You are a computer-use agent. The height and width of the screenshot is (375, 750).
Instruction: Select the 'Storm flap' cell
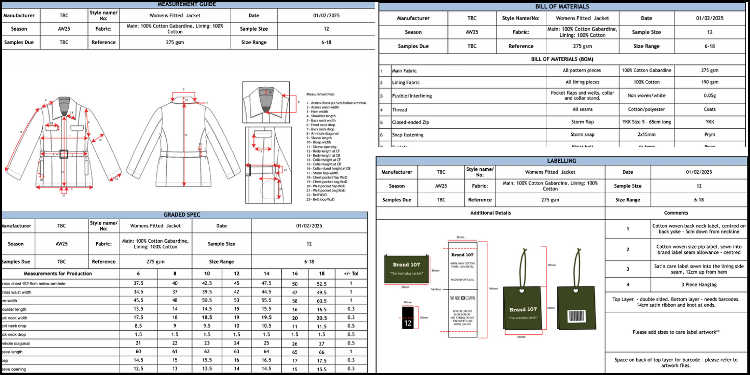pos(583,122)
